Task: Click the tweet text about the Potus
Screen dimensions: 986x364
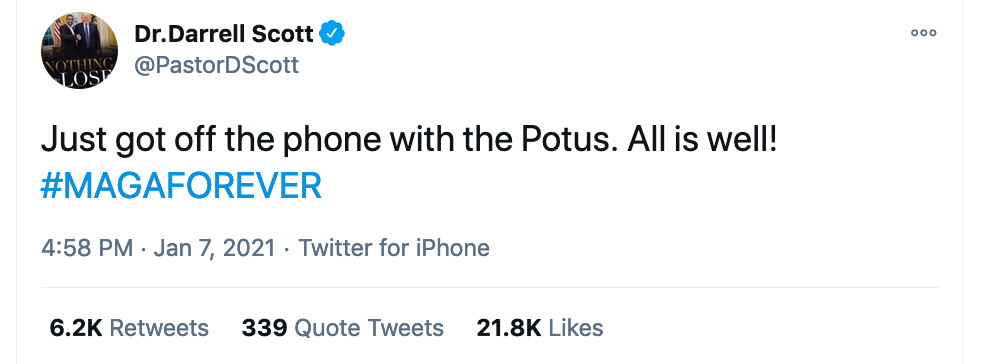Action: point(409,141)
